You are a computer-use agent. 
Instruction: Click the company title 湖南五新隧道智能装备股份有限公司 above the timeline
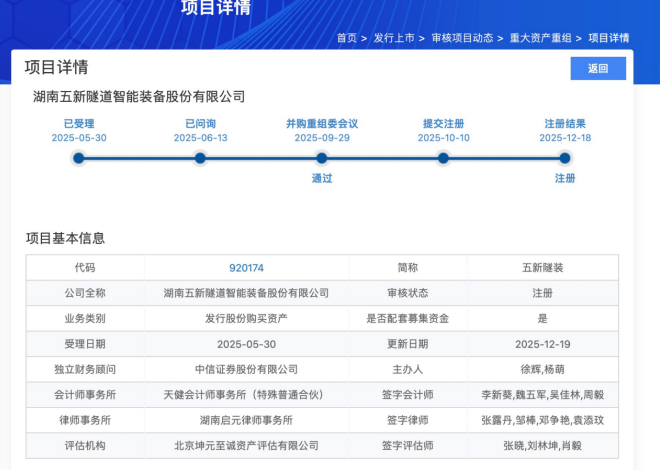139,97
